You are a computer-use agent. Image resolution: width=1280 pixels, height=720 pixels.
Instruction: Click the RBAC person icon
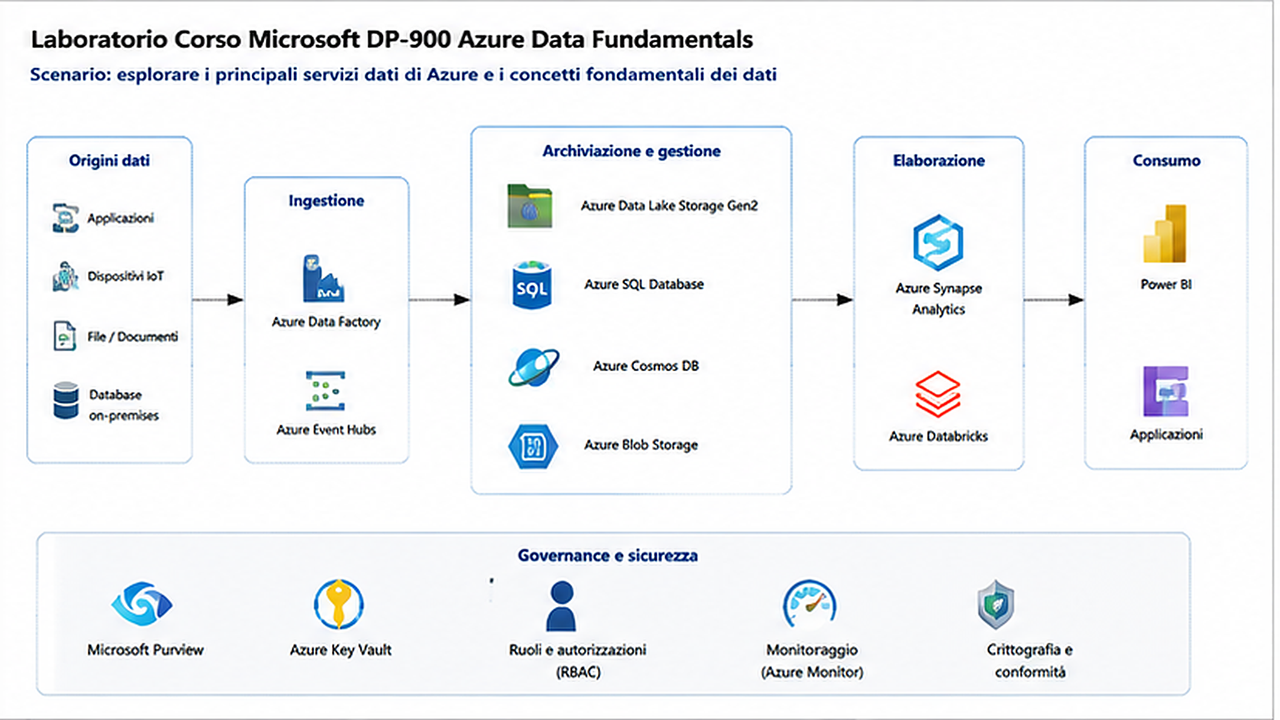coord(561,606)
